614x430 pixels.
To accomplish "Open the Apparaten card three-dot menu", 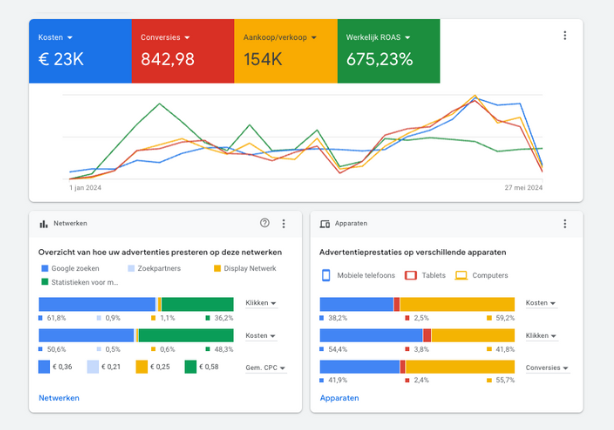I will click(x=565, y=224).
